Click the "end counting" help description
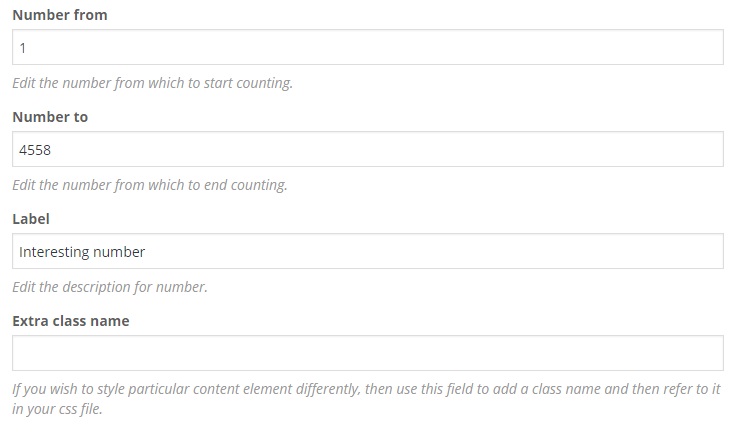The image size is (740, 445). [x=150, y=185]
